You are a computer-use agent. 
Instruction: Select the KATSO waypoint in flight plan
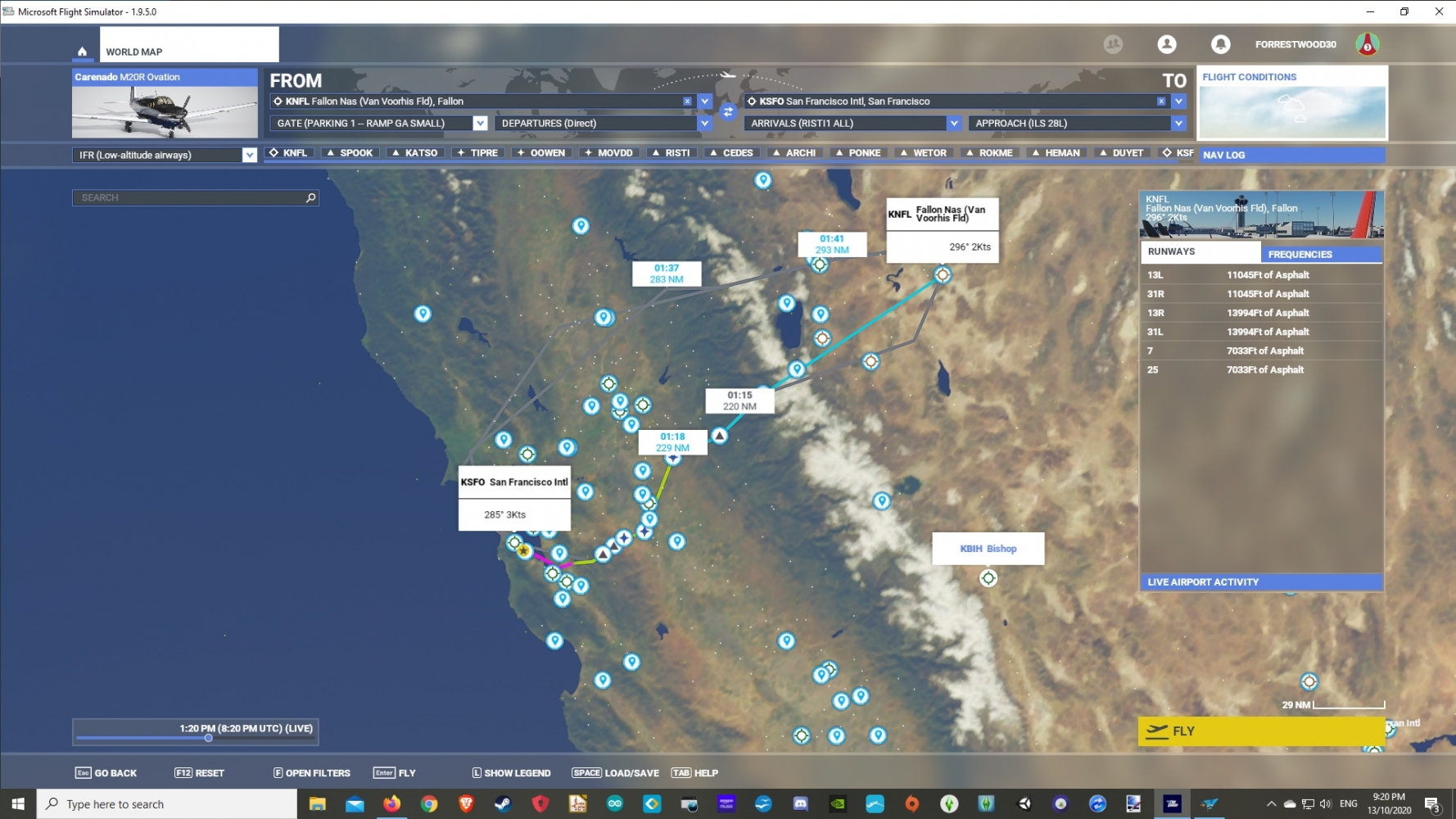(415, 153)
